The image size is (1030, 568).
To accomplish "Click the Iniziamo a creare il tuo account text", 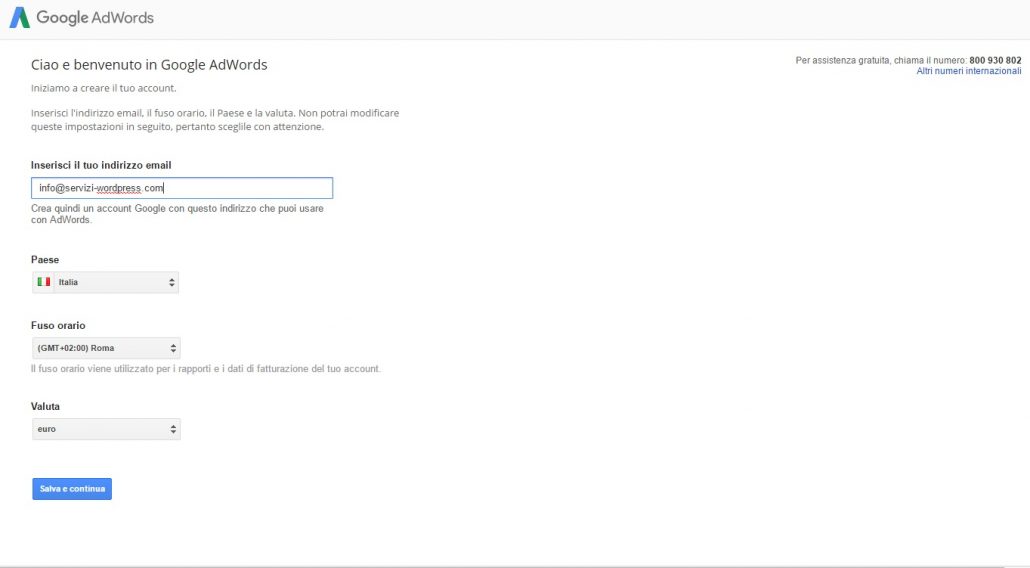I will coord(103,88).
